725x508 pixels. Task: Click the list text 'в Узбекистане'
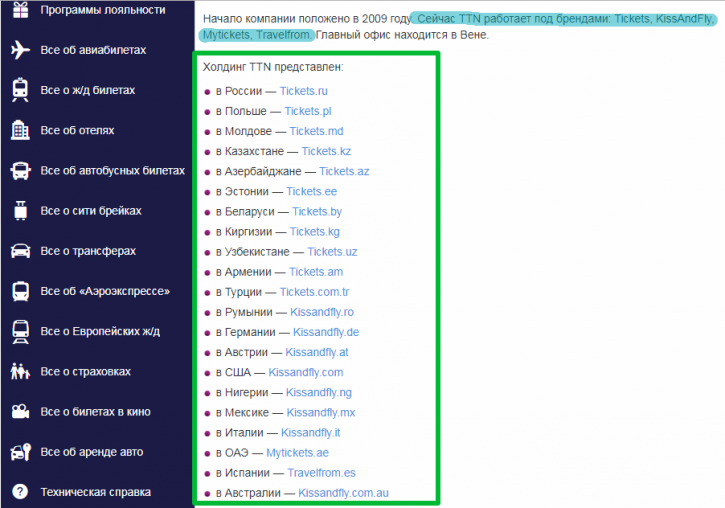point(252,252)
